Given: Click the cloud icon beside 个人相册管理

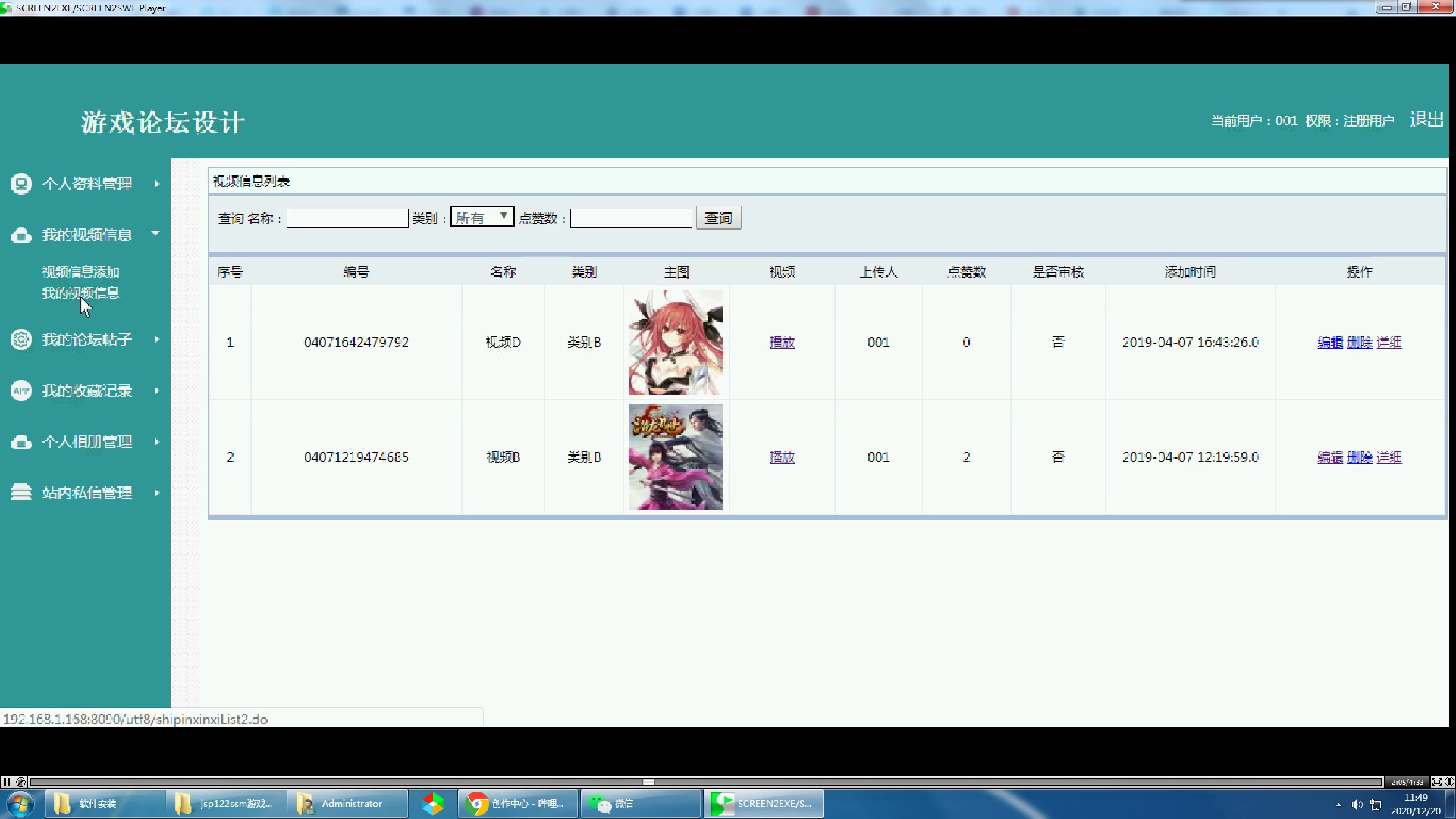Looking at the screenshot, I should [21, 442].
